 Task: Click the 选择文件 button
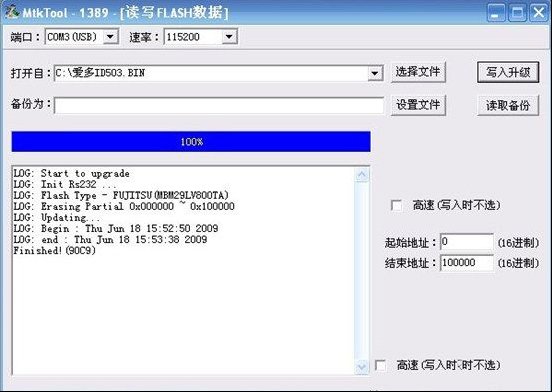point(418,72)
